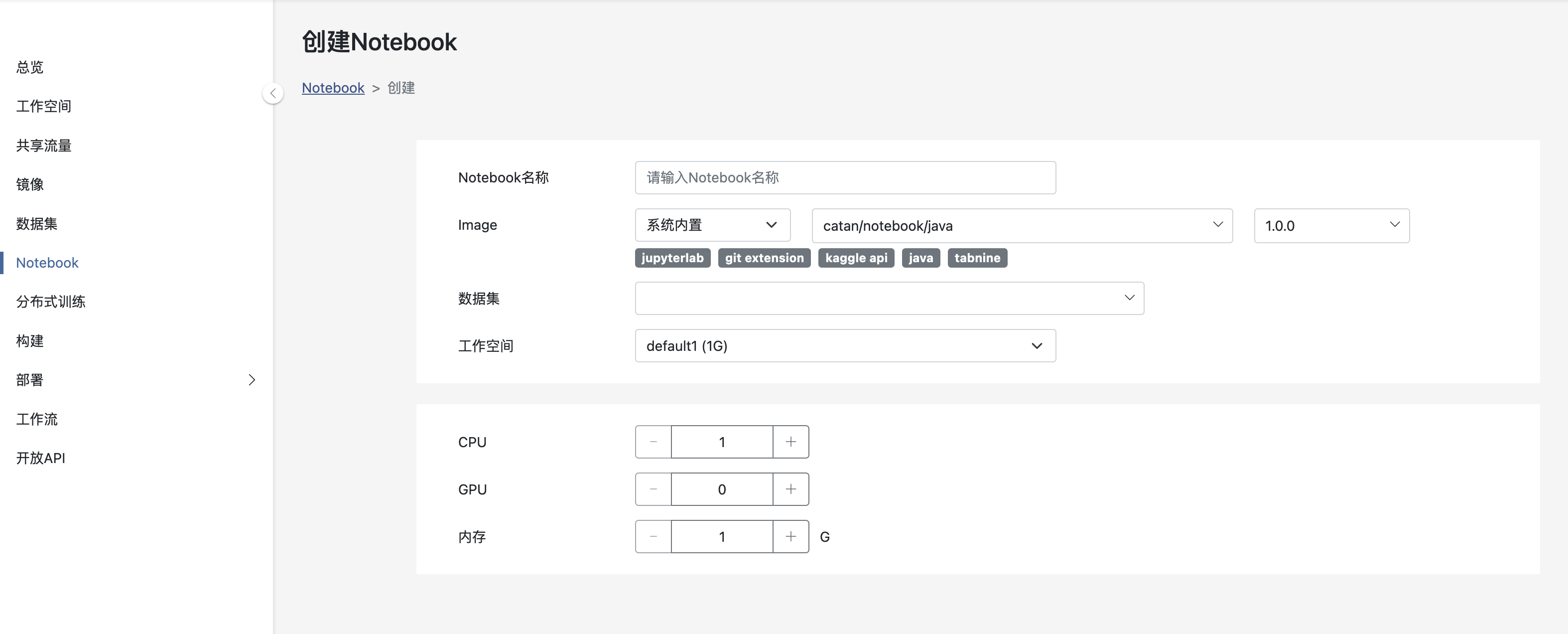
Task: Click the Notebook breadcrumb link
Action: 333,88
